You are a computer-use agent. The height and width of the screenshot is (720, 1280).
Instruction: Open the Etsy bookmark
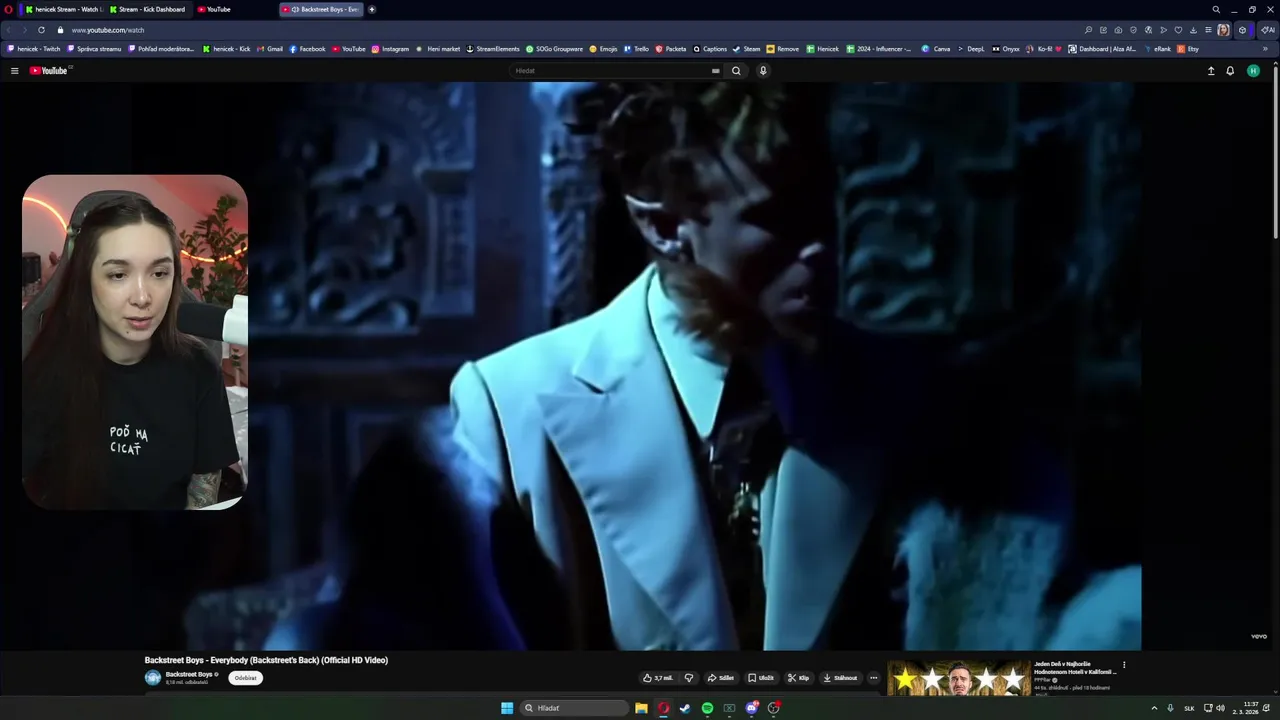click(x=1188, y=49)
